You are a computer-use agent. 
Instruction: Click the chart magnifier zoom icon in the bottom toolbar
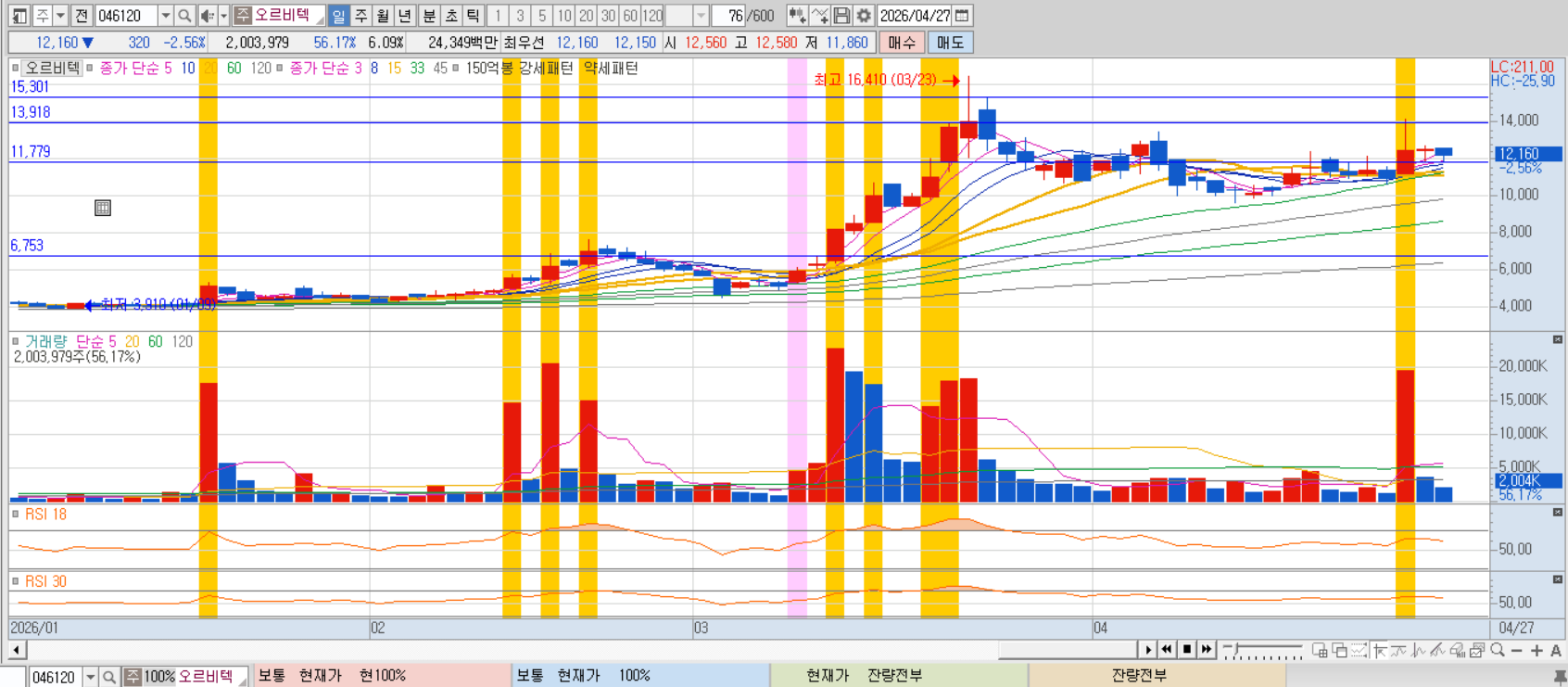point(1498,651)
